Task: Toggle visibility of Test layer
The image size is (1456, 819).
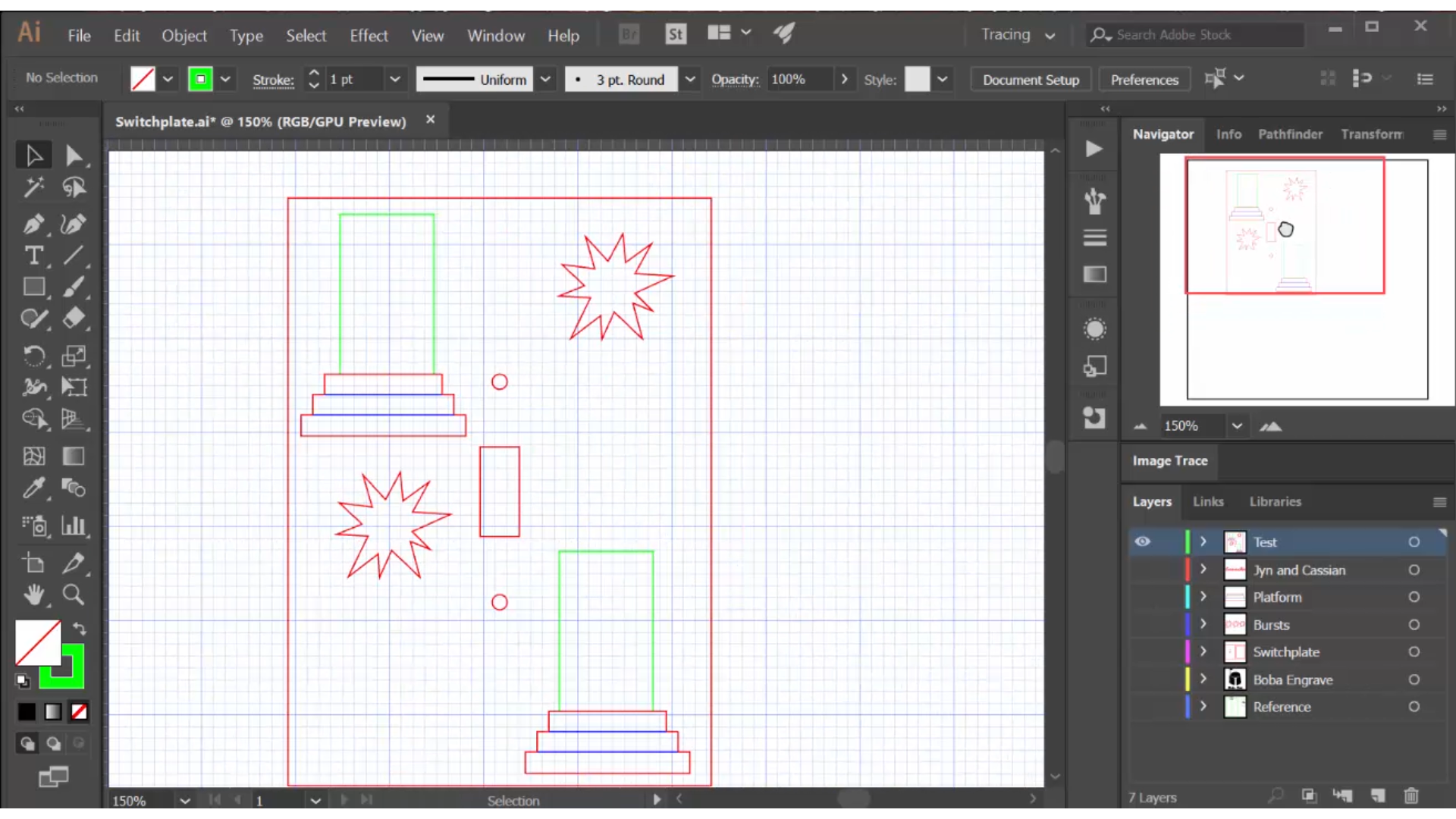Action: pyautogui.click(x=1142, y=541)
